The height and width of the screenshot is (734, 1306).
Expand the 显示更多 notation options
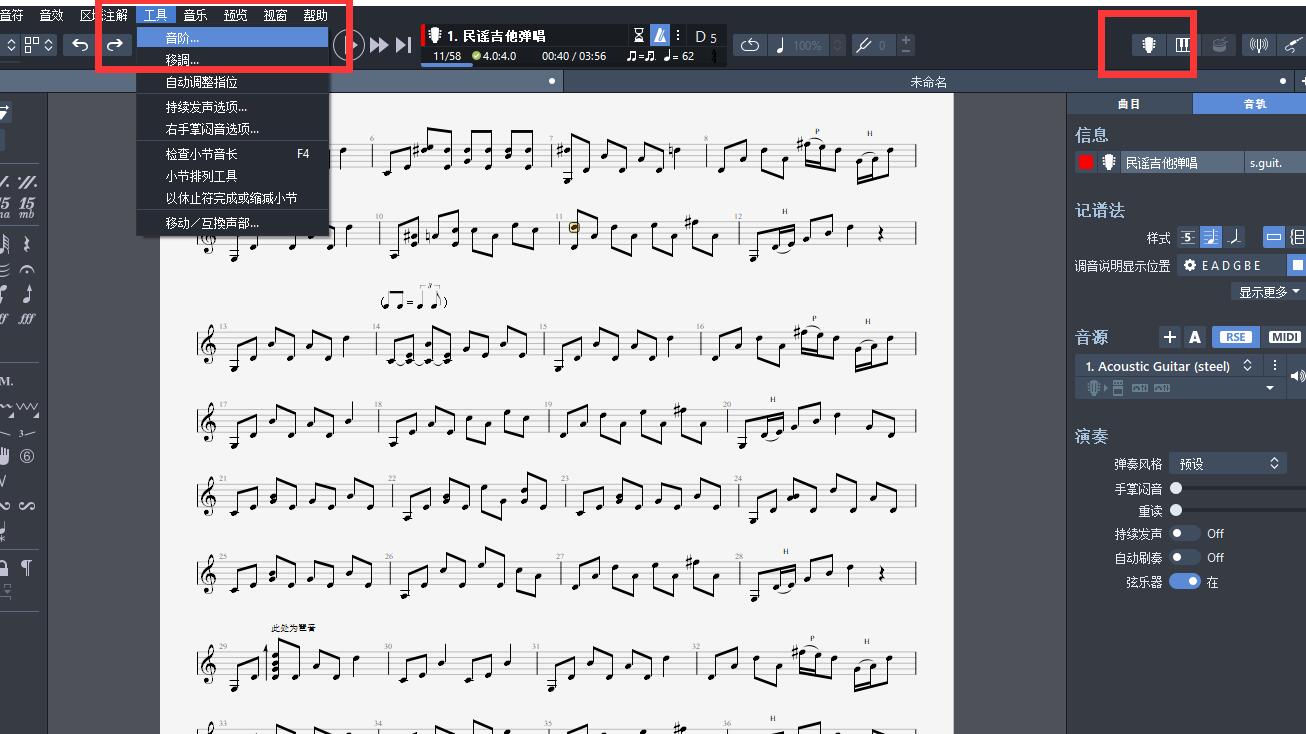click(1270, 292)
